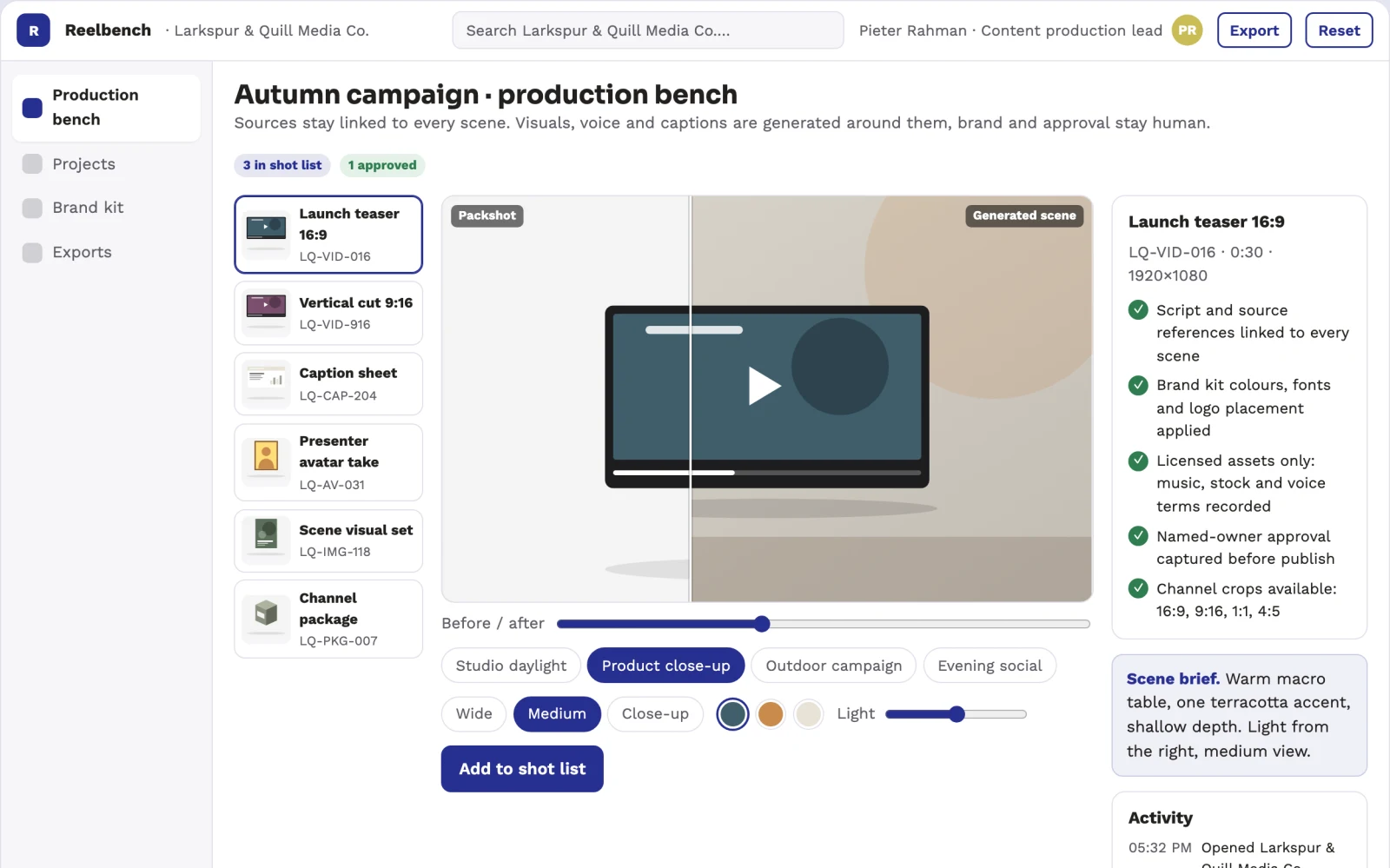Screen dimensions: 1390x868
Task: Open the PR user avatar
Action: pyautogui.click(x=1187, y=30)
